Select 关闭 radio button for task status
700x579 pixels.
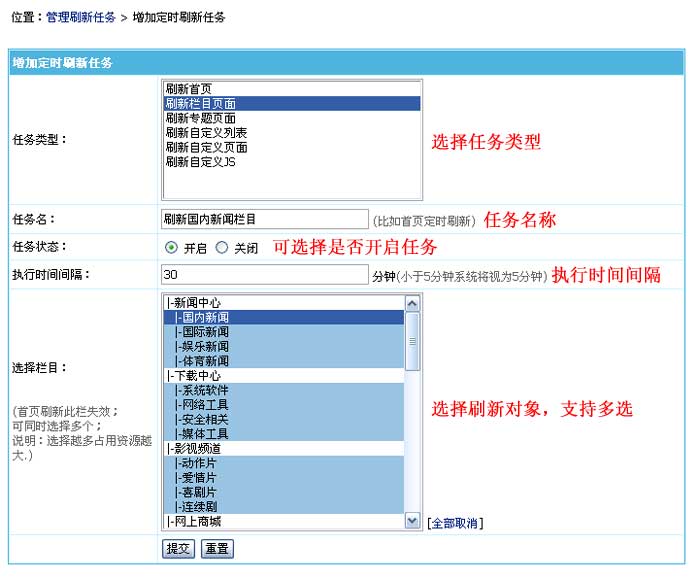(x=222, y=247)
